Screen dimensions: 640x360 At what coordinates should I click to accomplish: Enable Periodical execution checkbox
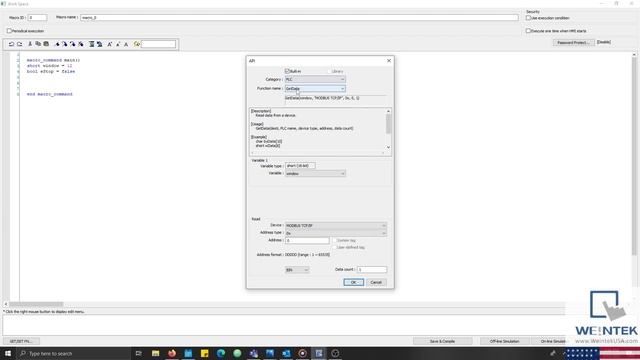pyautogui.click(x=9, y=31)
